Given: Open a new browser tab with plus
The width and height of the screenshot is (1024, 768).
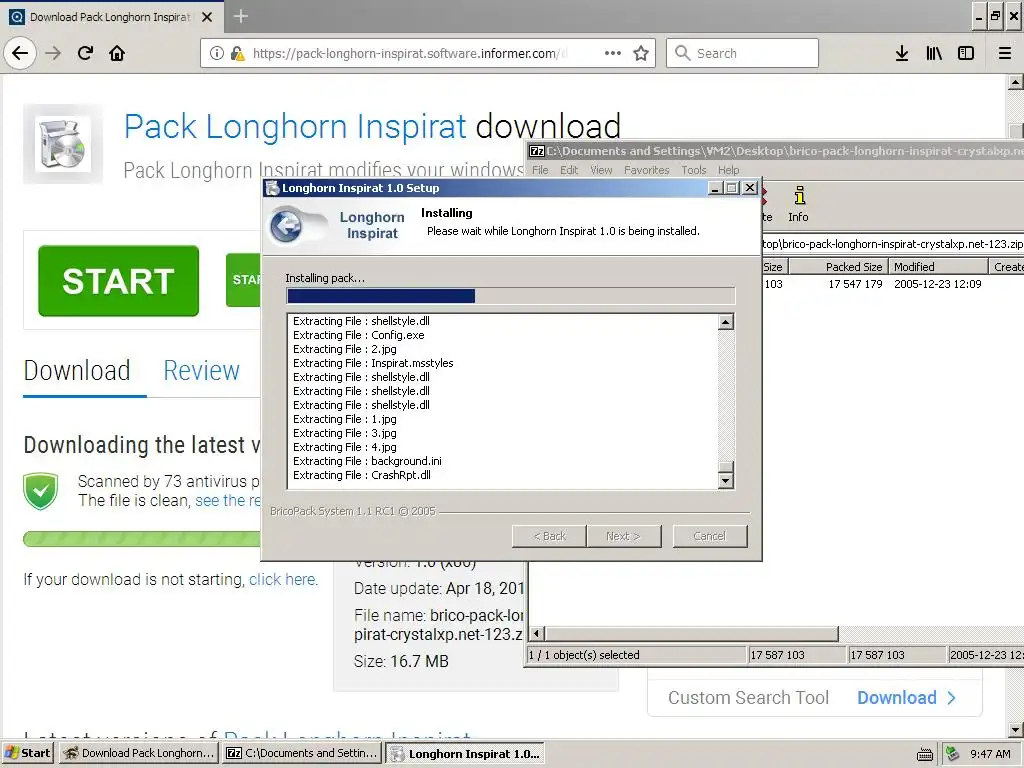Looking at the screenshot, I should click(x=240, y=16).
